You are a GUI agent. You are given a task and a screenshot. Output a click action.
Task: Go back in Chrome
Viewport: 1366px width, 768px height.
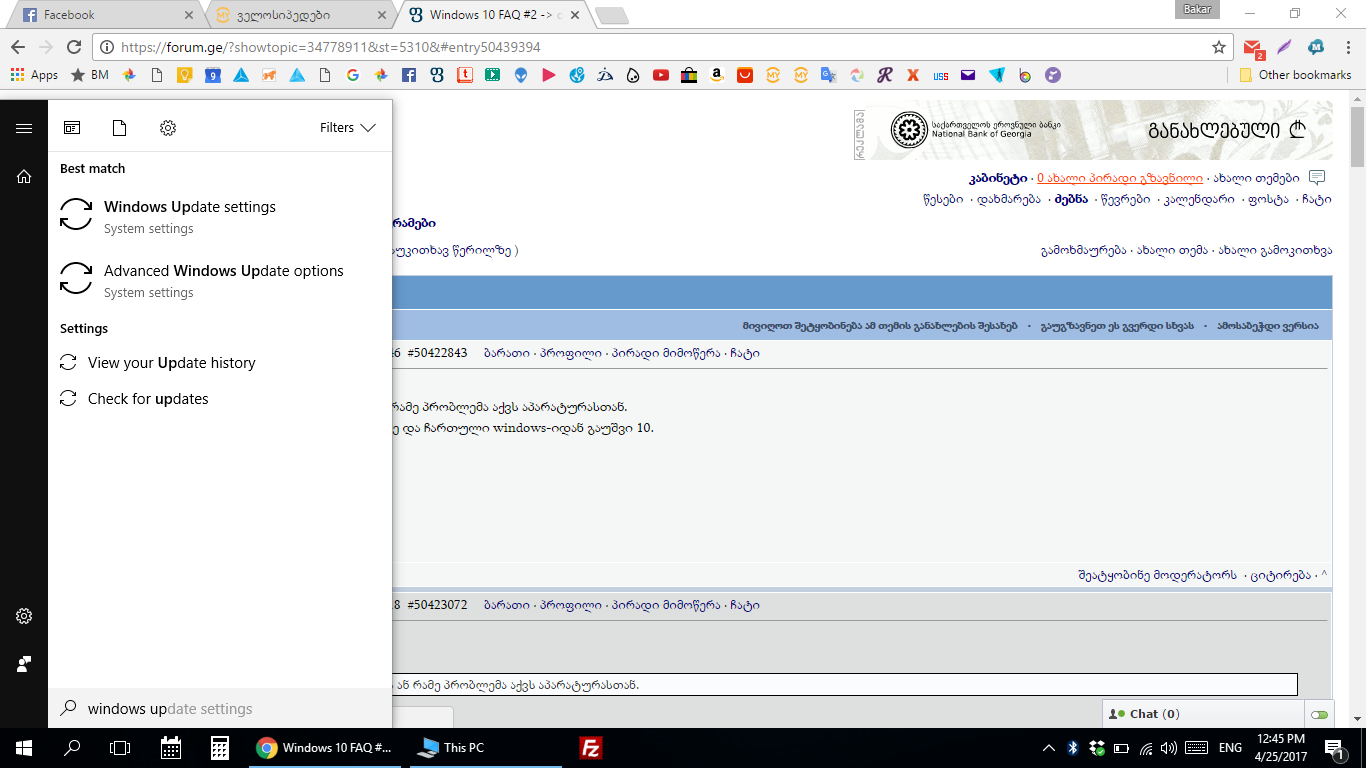18,47
